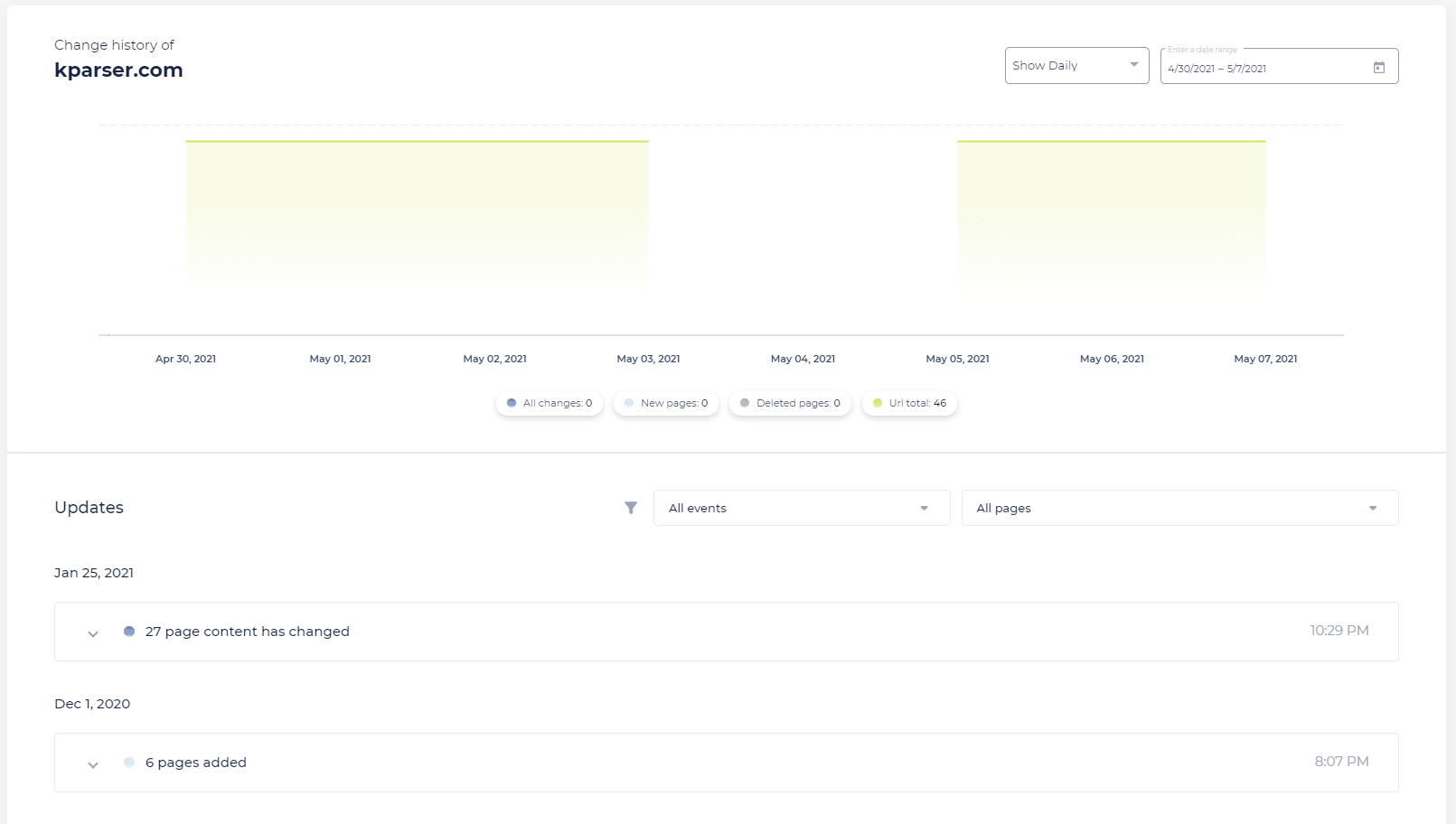This screenshot has width=1456, height=824.
Task: Click the 8:07 PM timestamp
Action: (x=1341, y=762)
